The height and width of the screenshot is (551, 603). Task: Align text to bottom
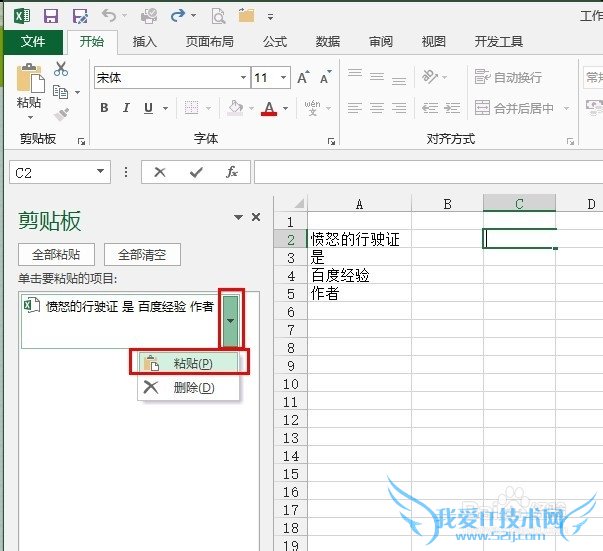(x=399, y=80)
